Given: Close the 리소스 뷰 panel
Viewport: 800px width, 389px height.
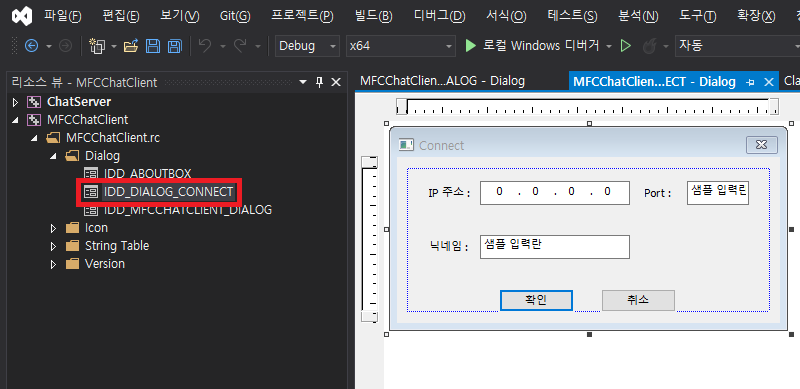Looking at the screenshot, I should coord(336,82).
